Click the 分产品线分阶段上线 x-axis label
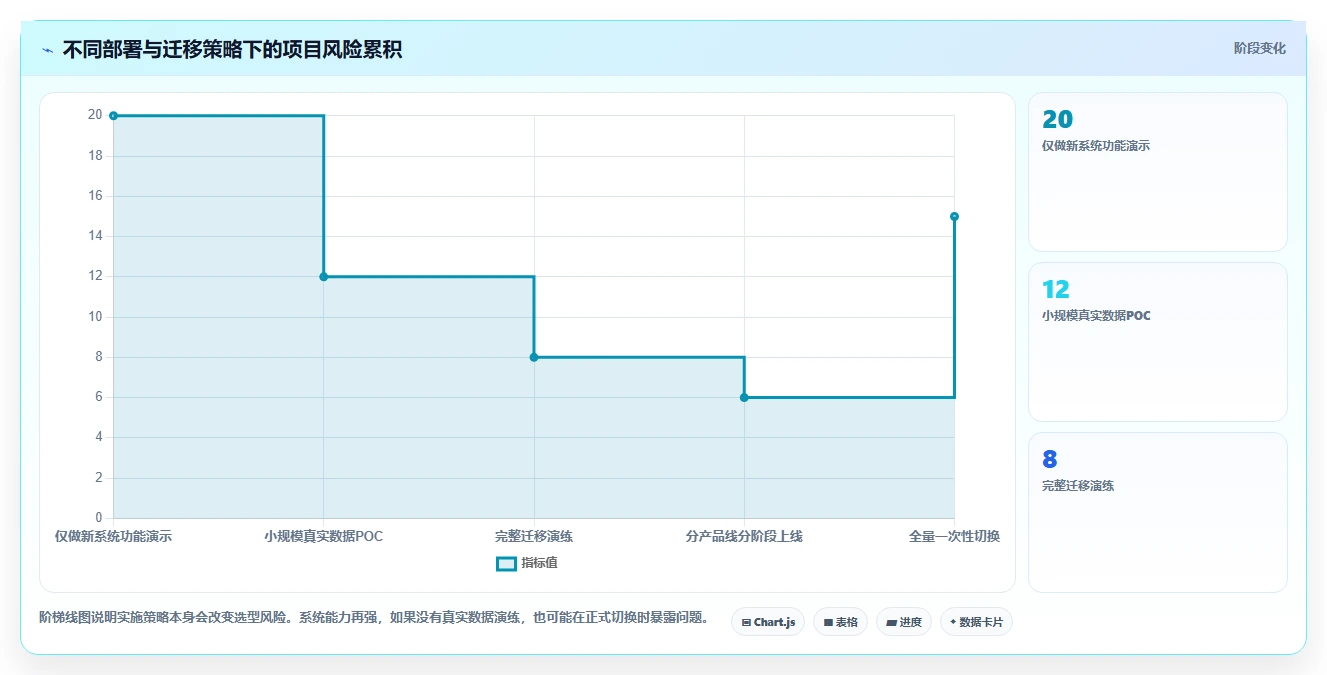This screenshot has width=1327, height=675. click(x=744, y=536)
